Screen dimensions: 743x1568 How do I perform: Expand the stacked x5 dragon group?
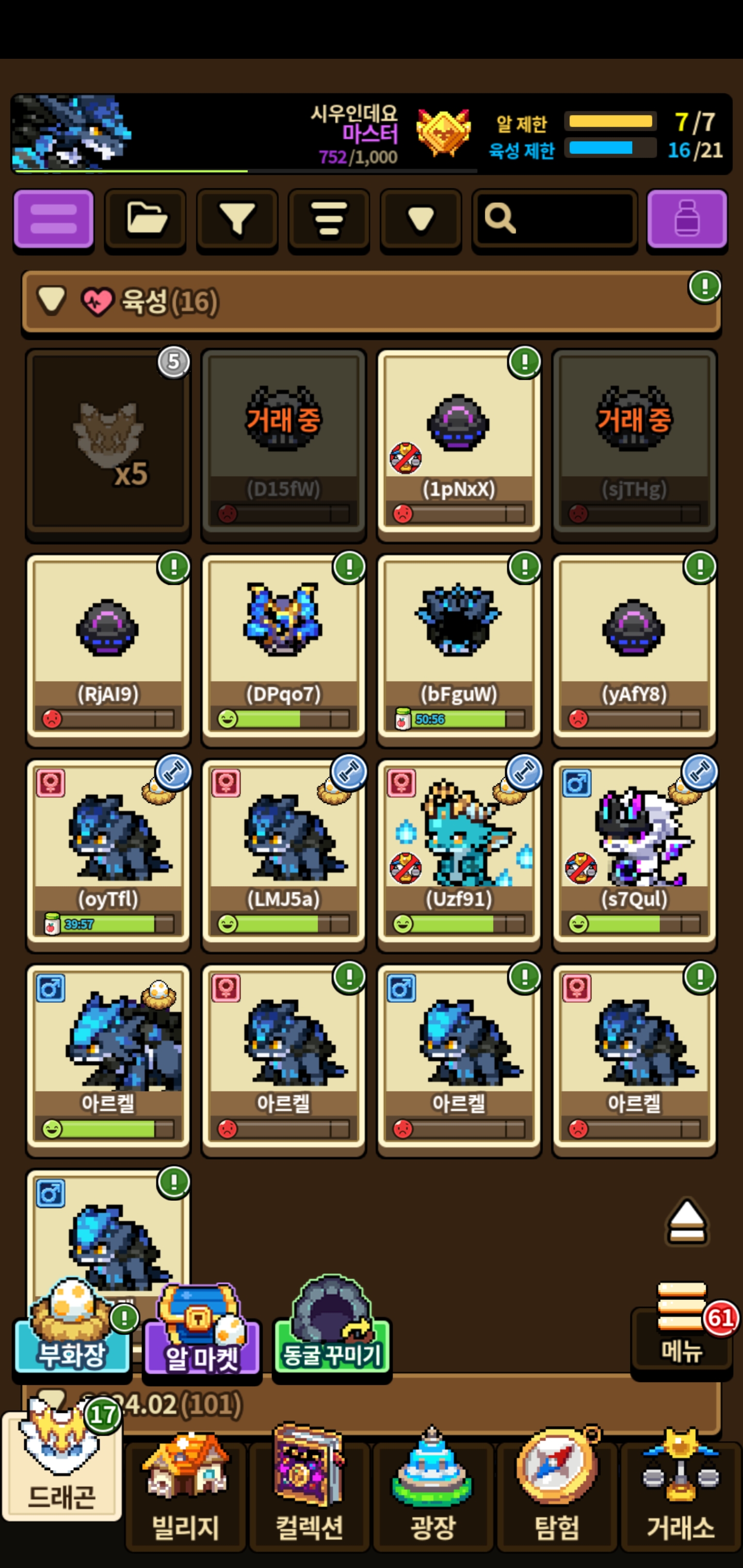click(108, 445)
